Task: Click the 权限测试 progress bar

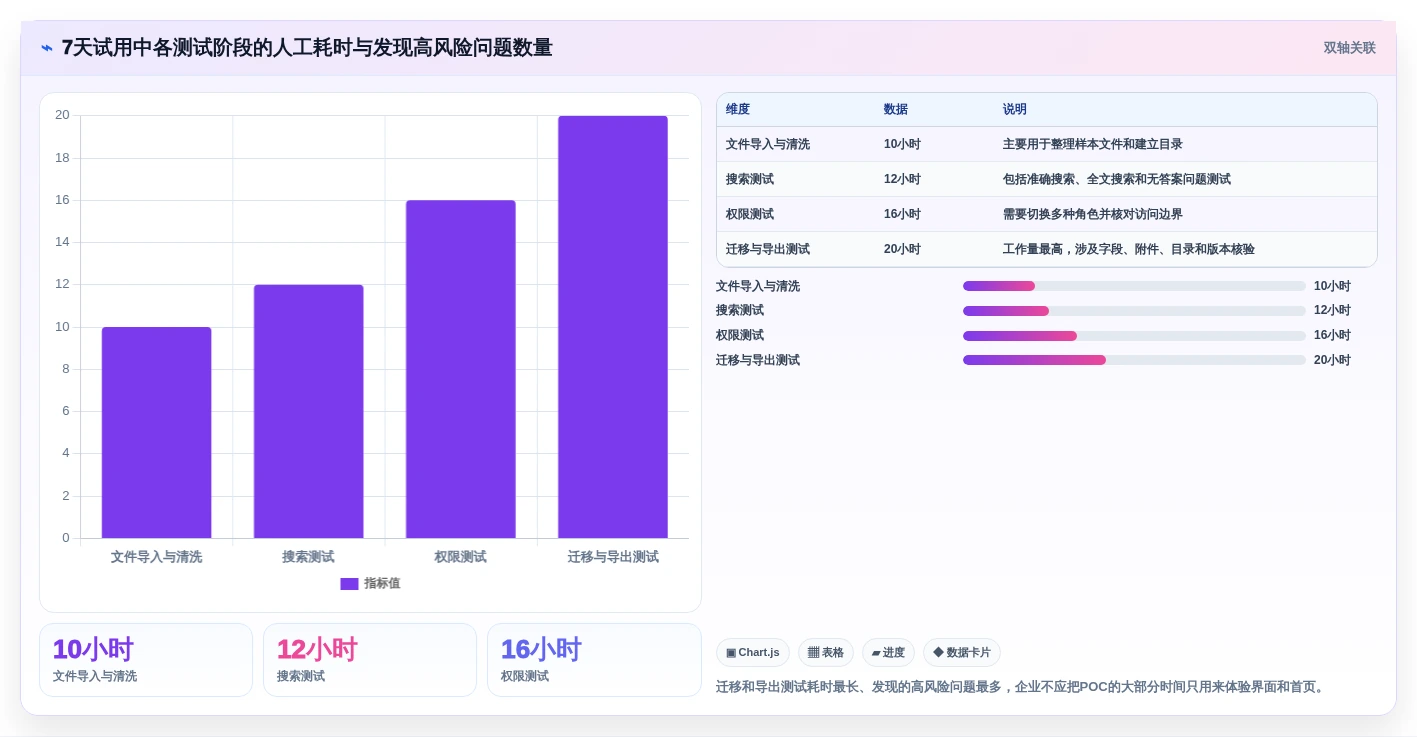Action: click(1134, 336)
